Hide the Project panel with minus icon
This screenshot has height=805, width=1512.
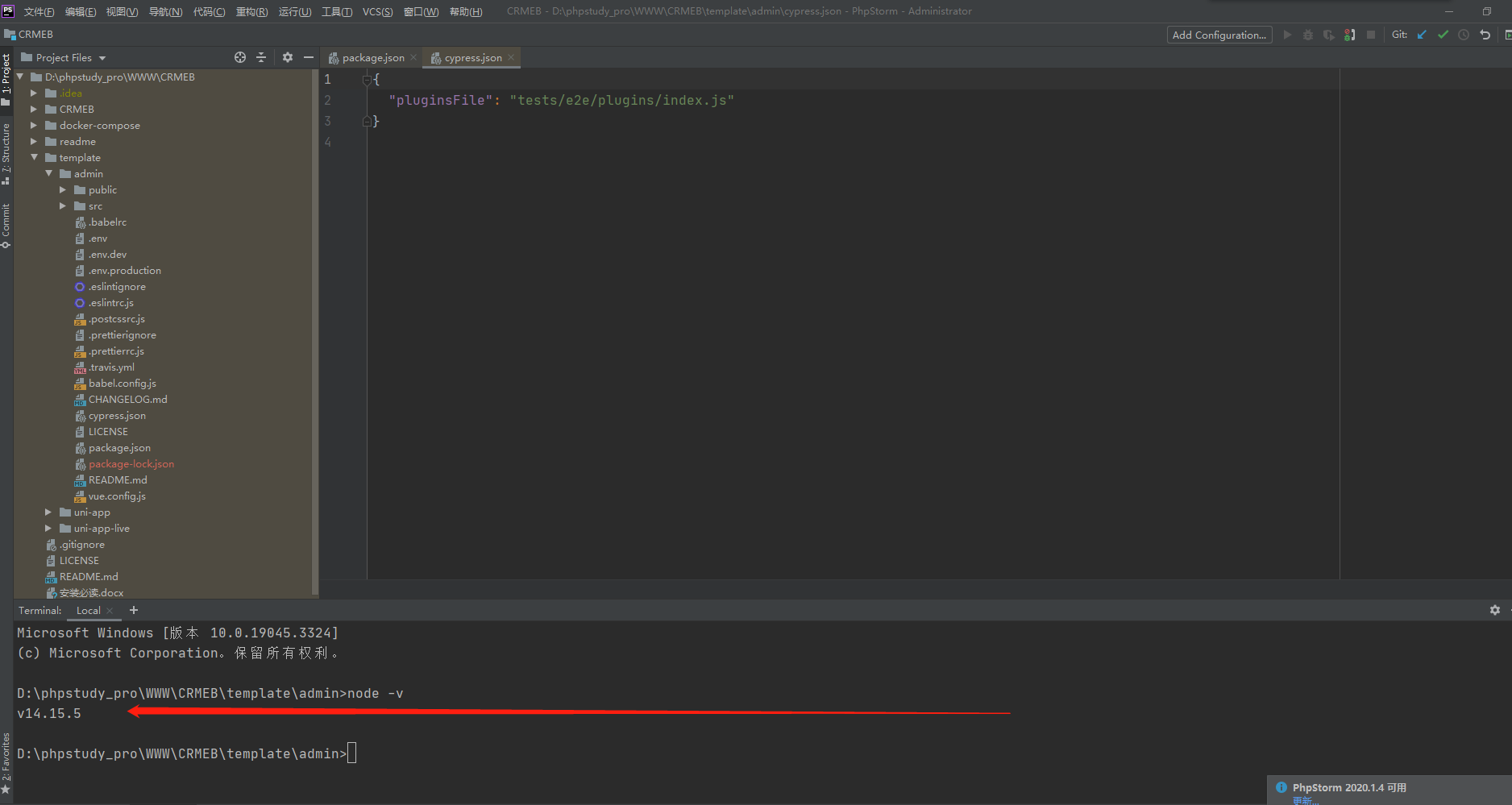point(308,57)
